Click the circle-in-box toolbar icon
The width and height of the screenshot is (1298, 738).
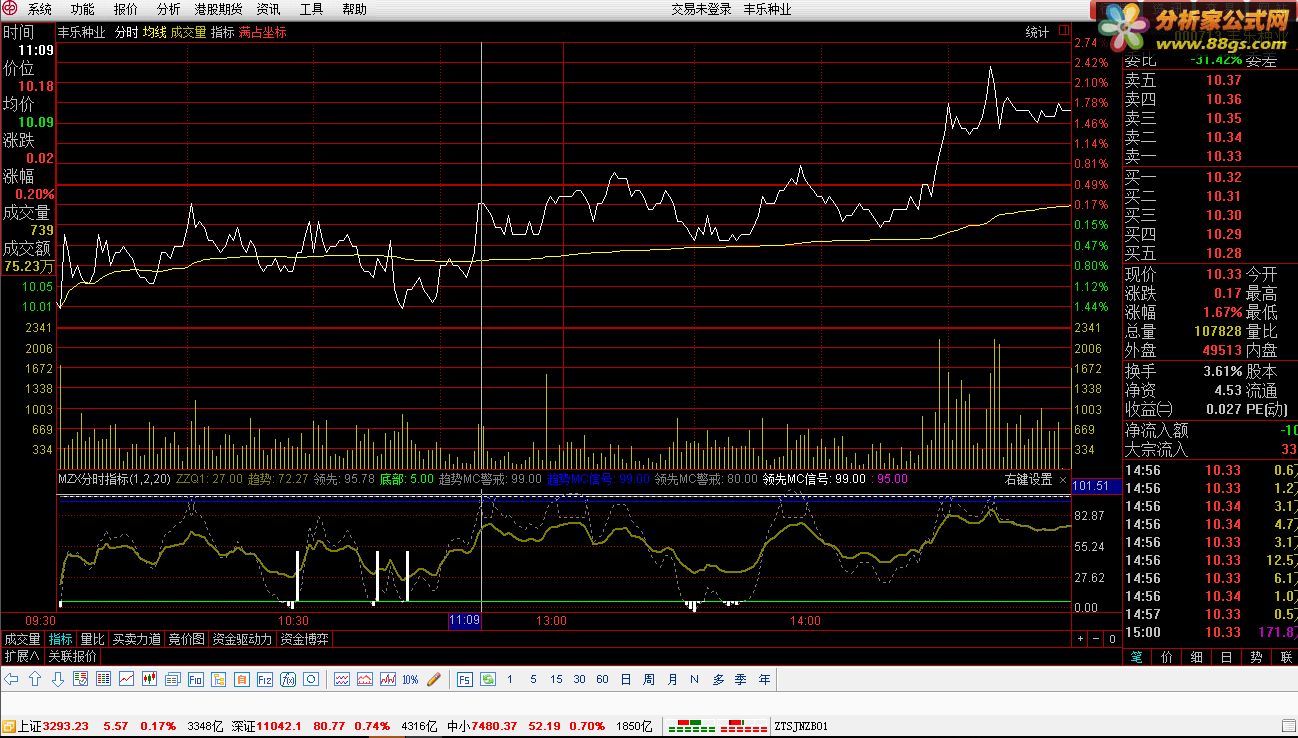pyautogui.click(x=311, y=679)
